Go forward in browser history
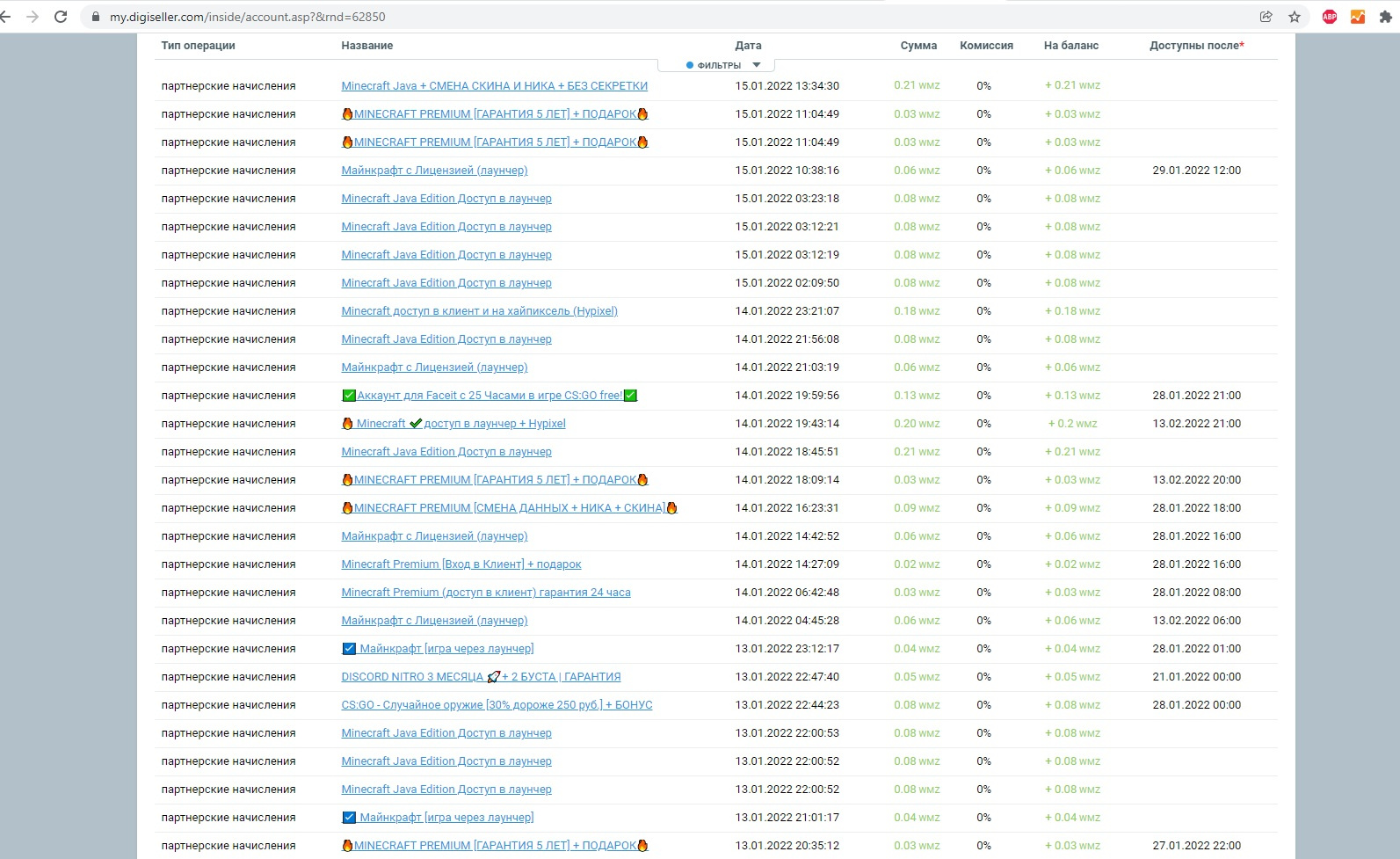The image size is (1400, 859). (33, 17)
